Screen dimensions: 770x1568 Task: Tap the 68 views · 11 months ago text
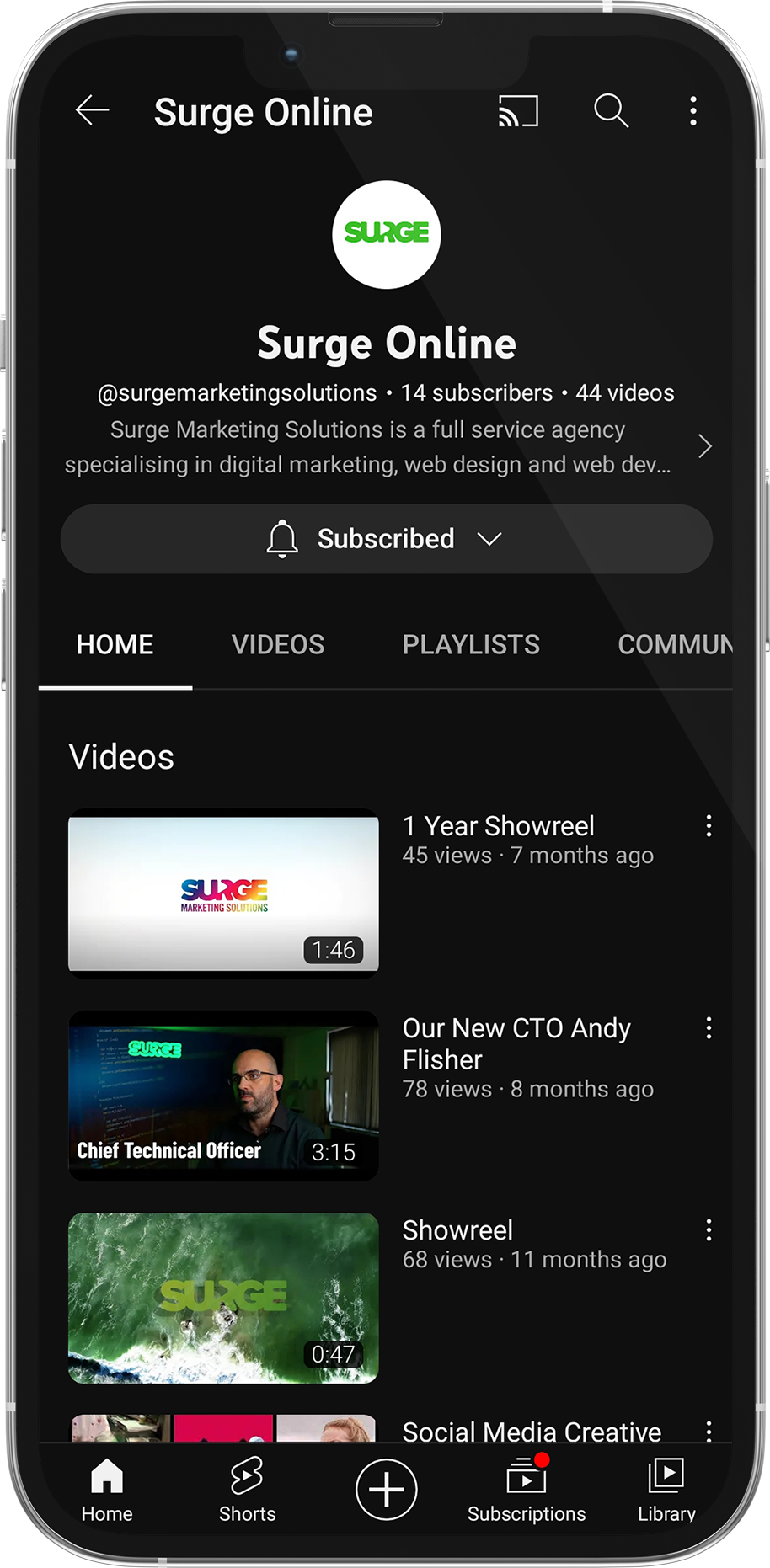[535, 1260]
